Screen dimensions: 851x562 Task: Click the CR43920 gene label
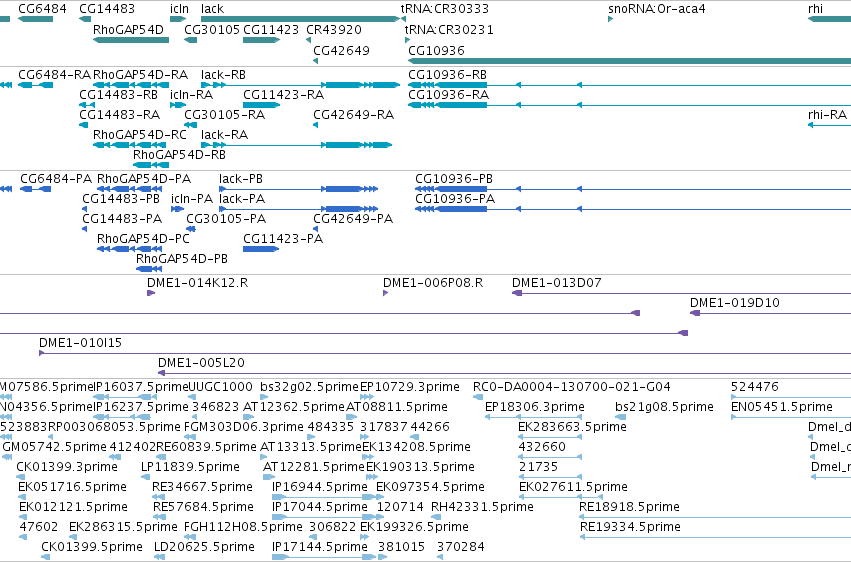pyautogui.click(x=334, y=29)
